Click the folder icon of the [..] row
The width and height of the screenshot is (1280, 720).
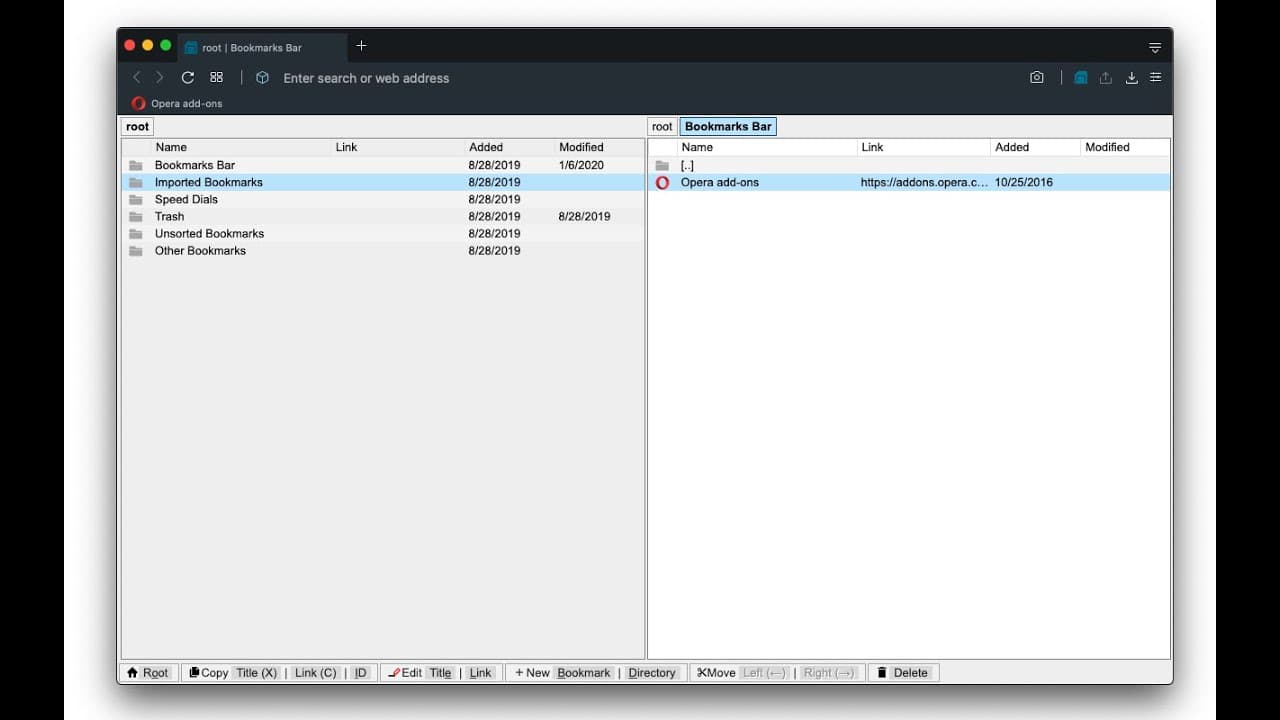pos(662,165)
